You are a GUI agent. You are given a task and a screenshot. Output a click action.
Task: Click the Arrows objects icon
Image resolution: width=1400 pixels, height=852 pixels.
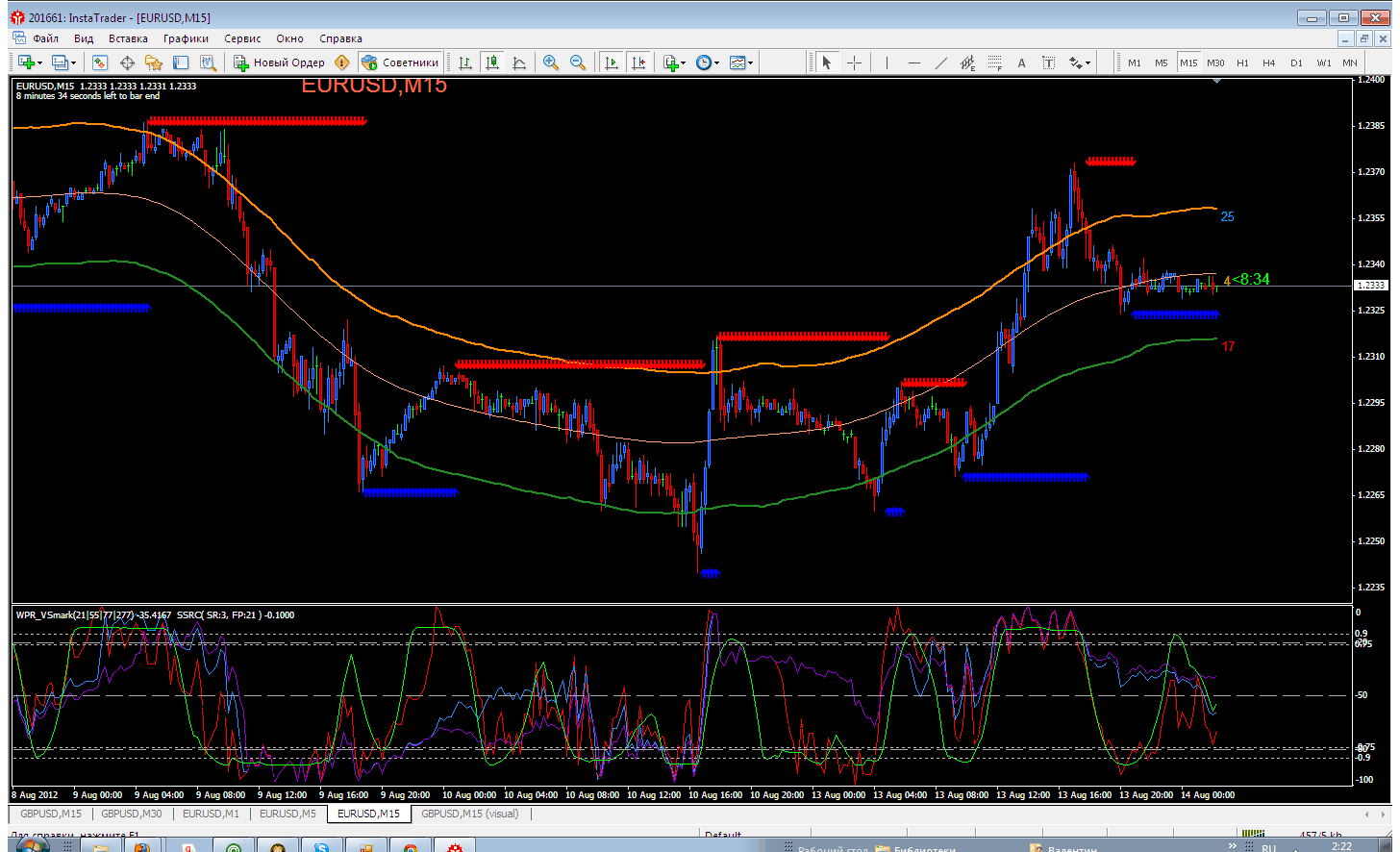pyautogui.click(x=1076, y=63)
